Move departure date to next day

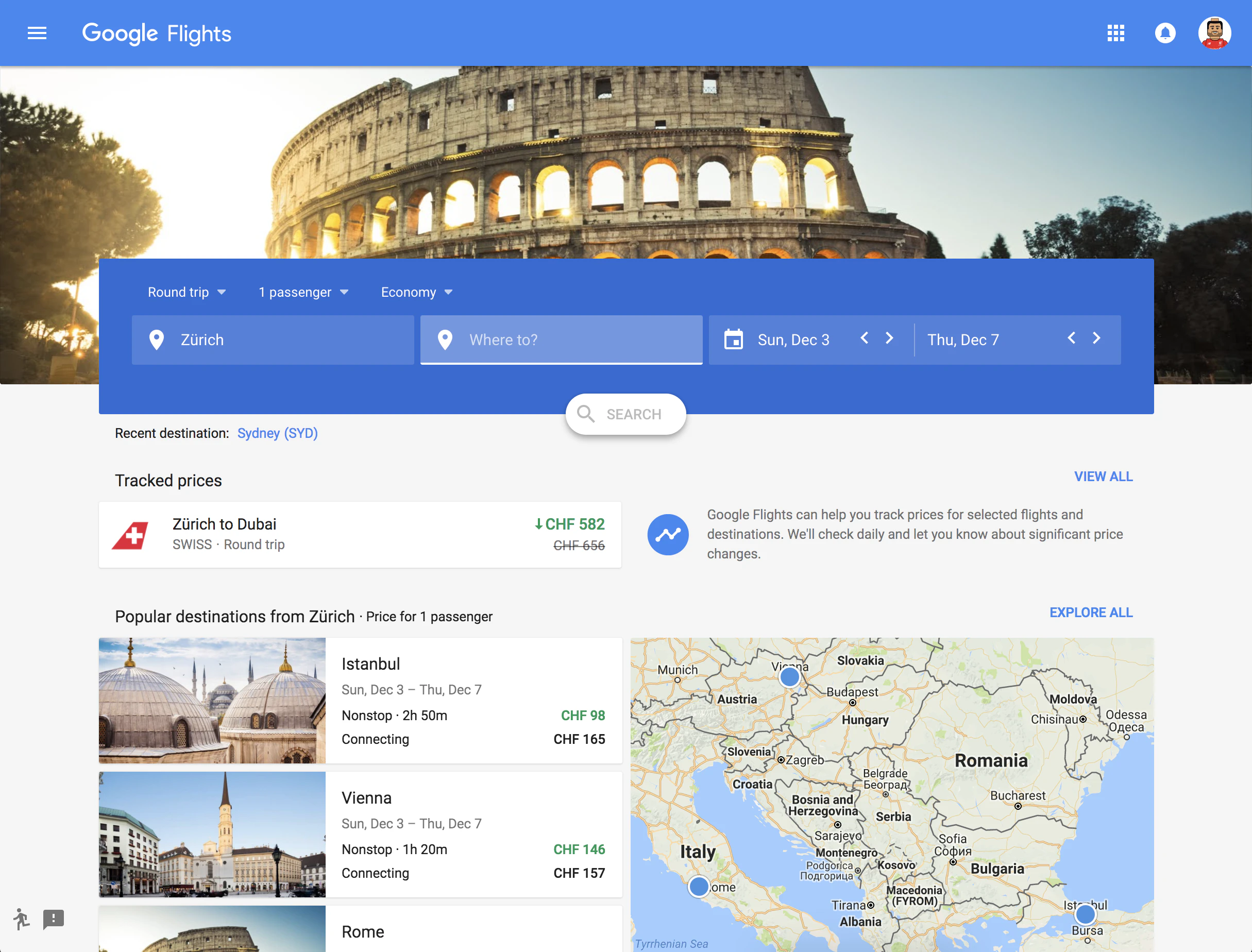(x=889, y=338)
